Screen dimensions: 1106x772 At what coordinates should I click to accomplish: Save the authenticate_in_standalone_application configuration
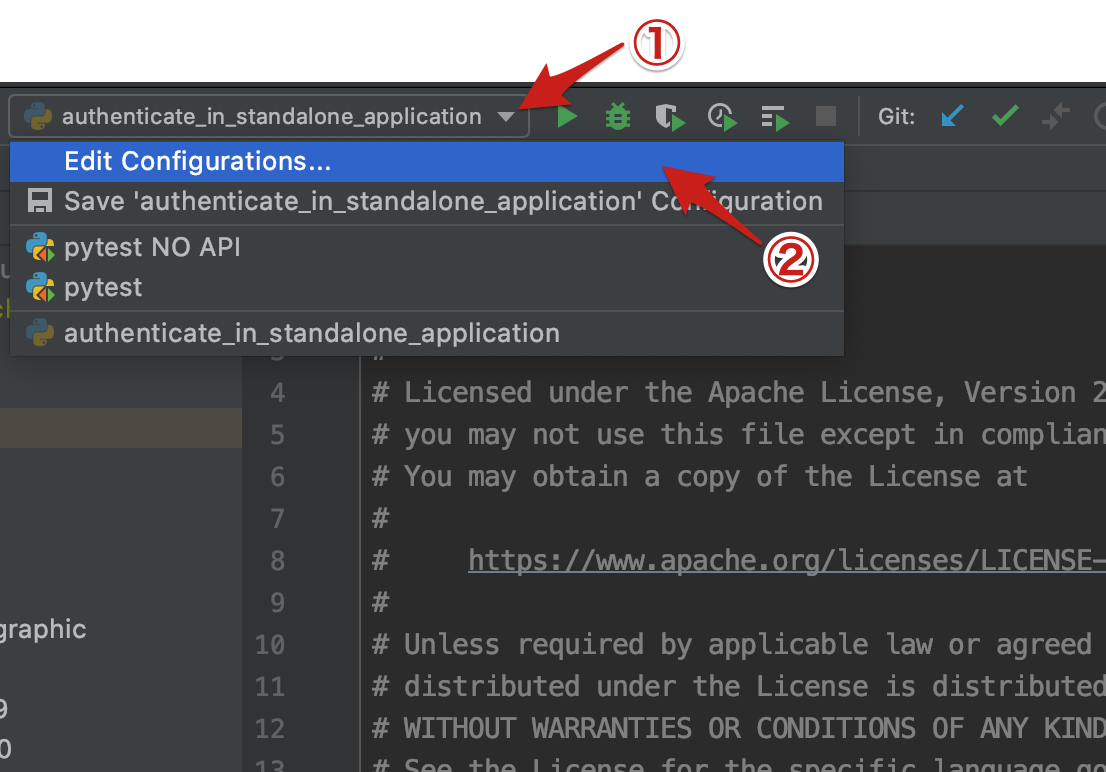pyautogui.click(x=300, y=201)
